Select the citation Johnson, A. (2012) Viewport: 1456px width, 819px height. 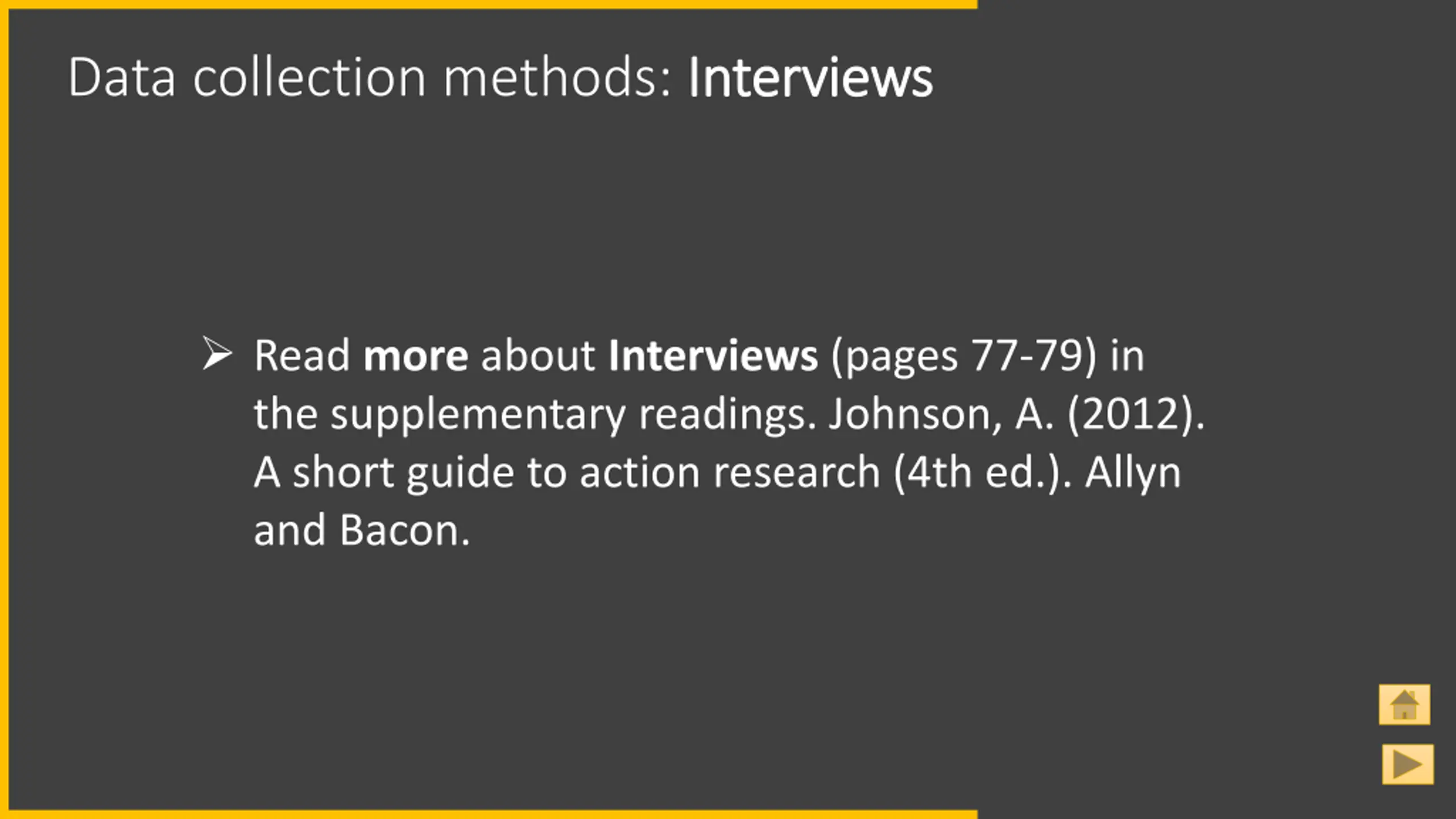click(1016, 413)
